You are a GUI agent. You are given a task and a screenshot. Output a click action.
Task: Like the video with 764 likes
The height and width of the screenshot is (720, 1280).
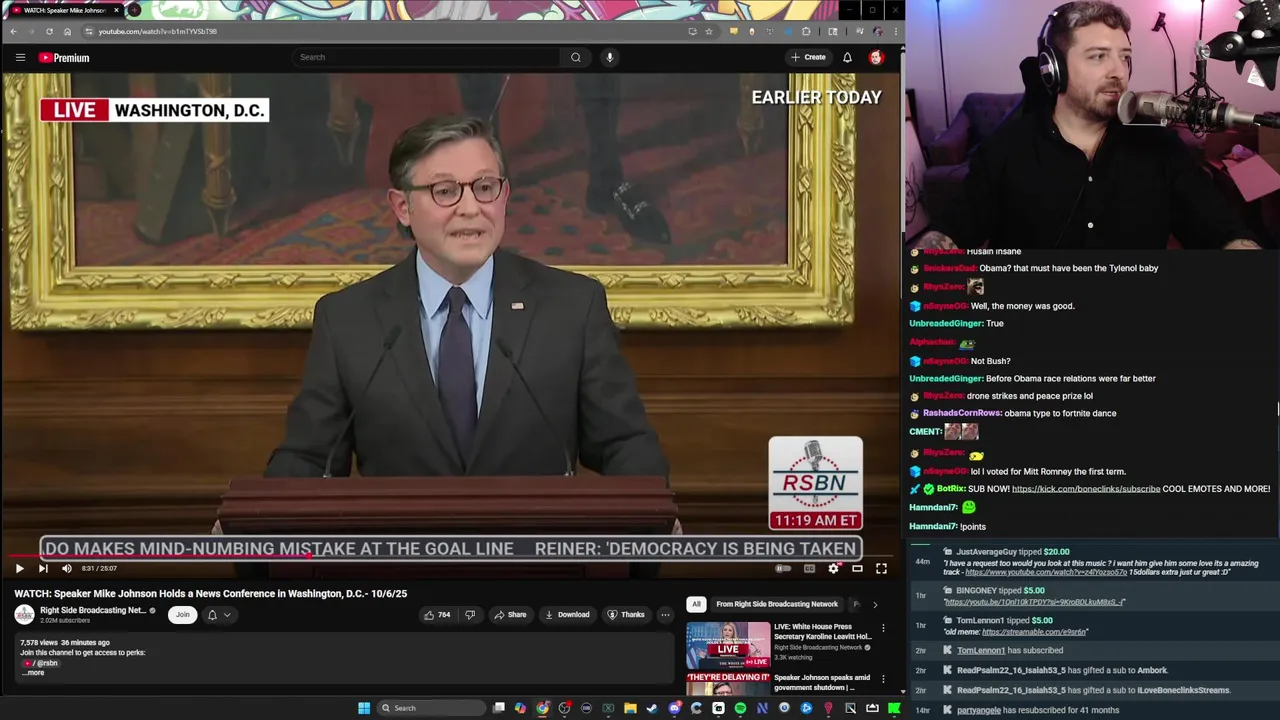coord(437,614)
